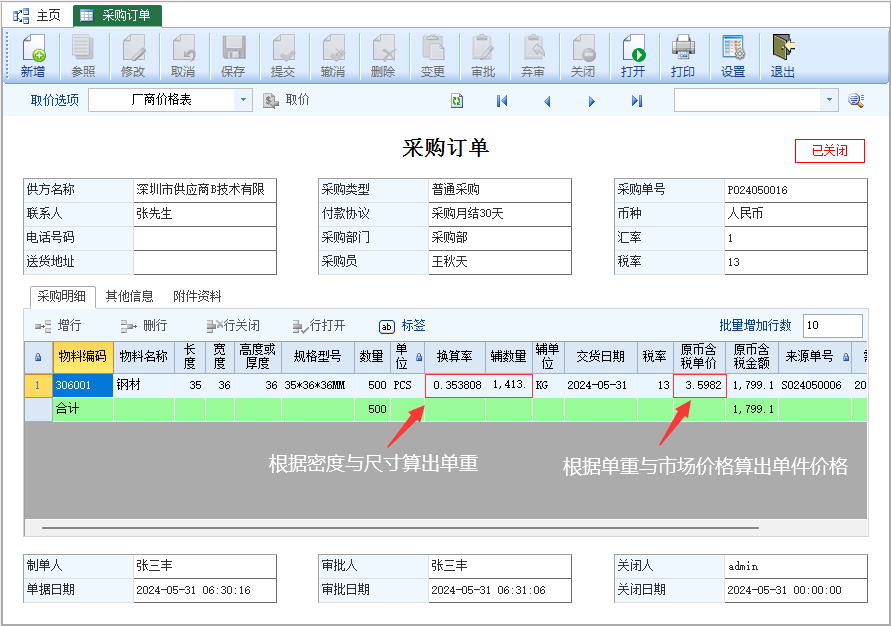Go to last record arrow
This screenshot has width=891, height=626.
(x=637, y=101)
